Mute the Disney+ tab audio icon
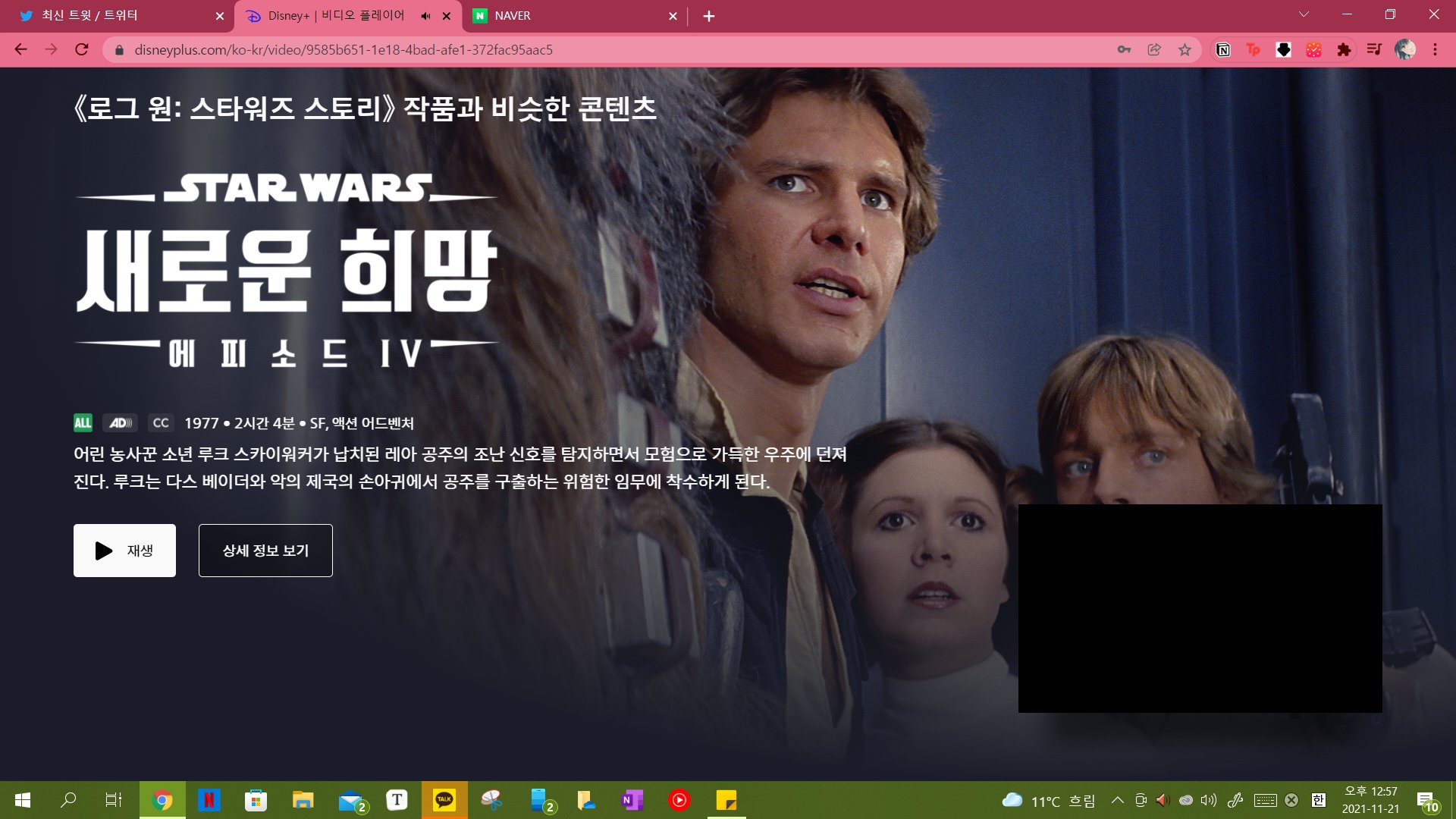This screenshot has height=819, width=1456. (x=425, y=16)
